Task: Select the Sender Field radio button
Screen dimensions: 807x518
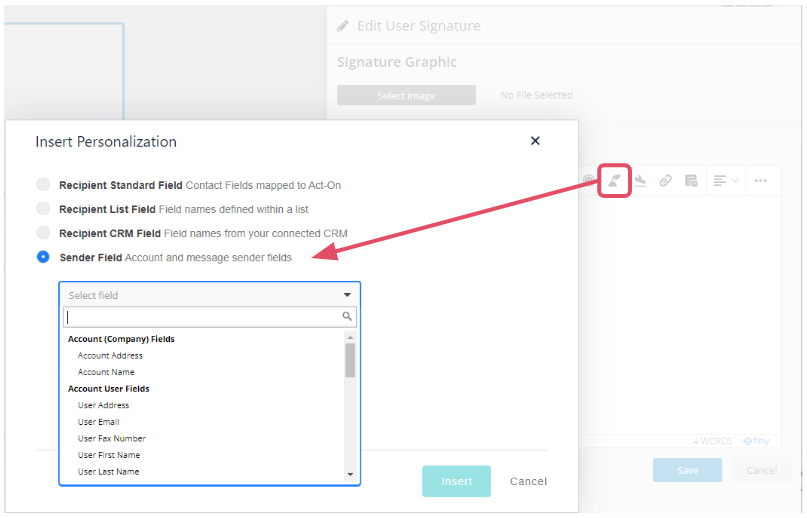Action: point(43,257)
